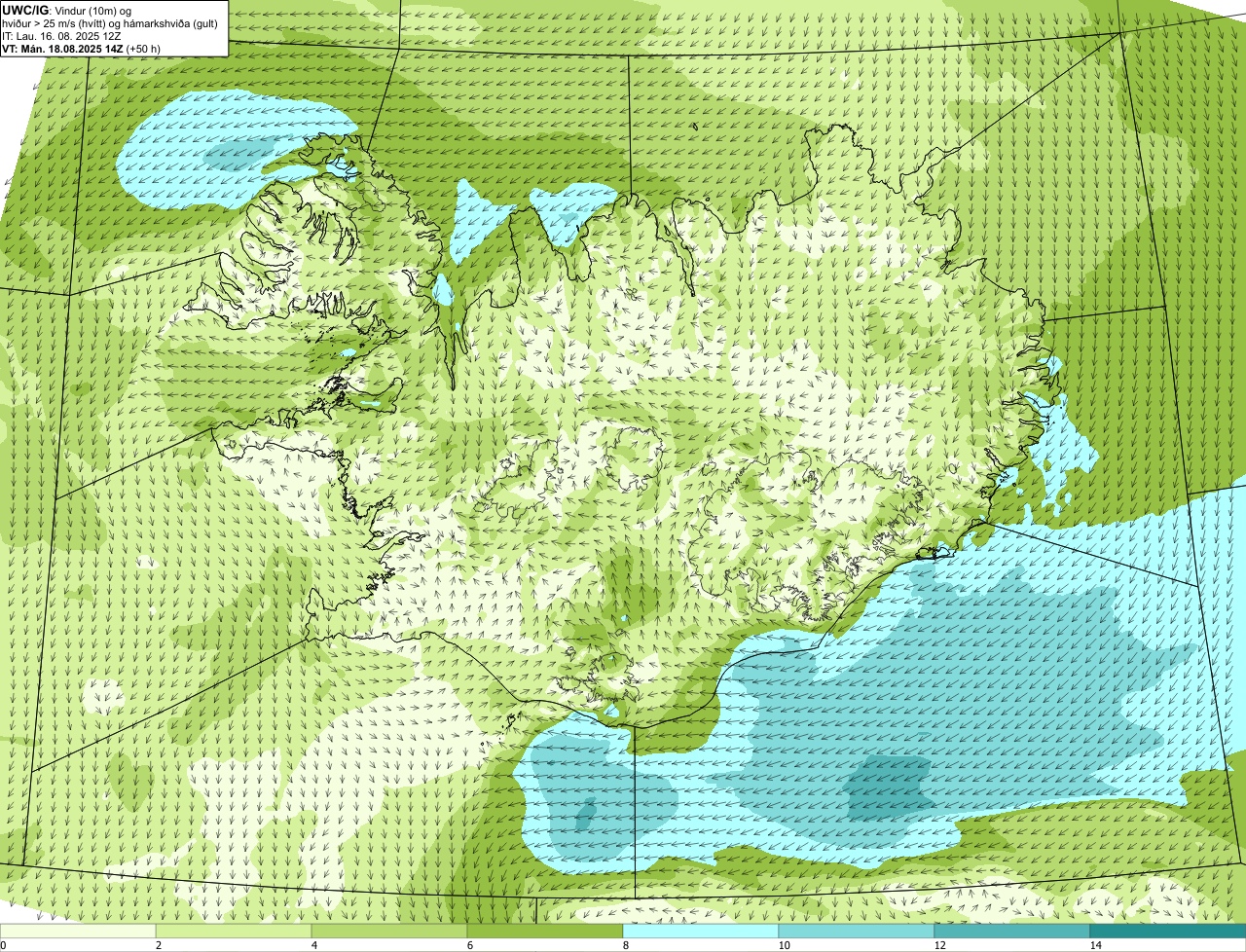Click the '2' label on the color scale
The image size is (1246, 952).
click(158, 945)
